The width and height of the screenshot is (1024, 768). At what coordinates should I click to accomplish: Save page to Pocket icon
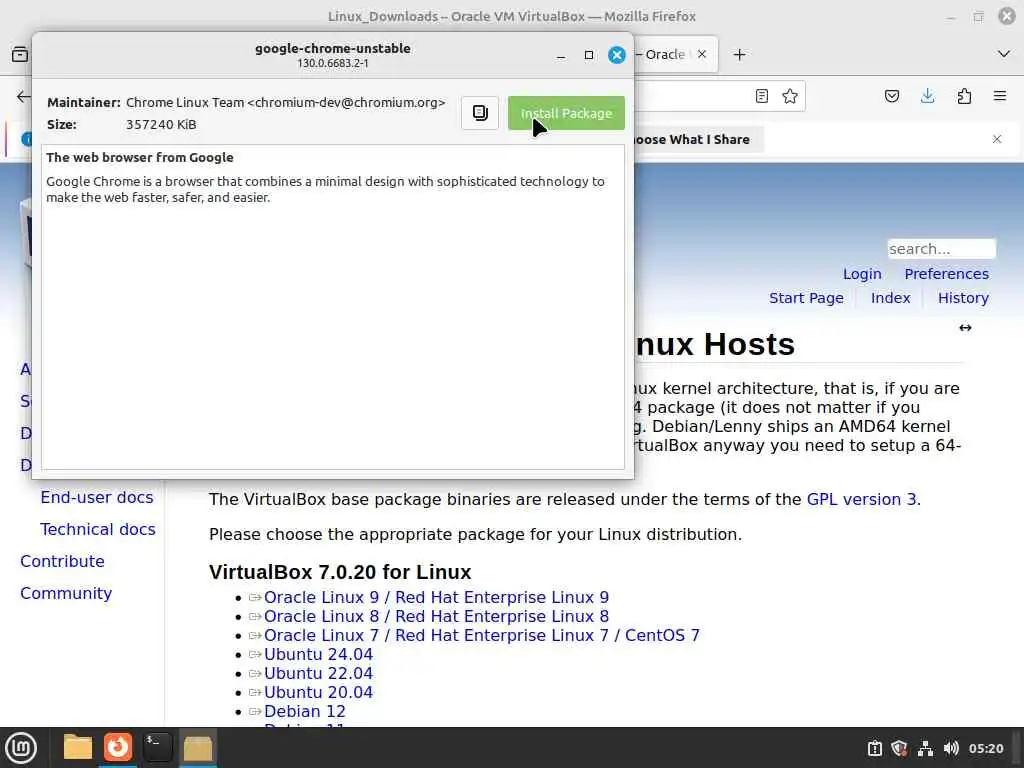point(891,96)
